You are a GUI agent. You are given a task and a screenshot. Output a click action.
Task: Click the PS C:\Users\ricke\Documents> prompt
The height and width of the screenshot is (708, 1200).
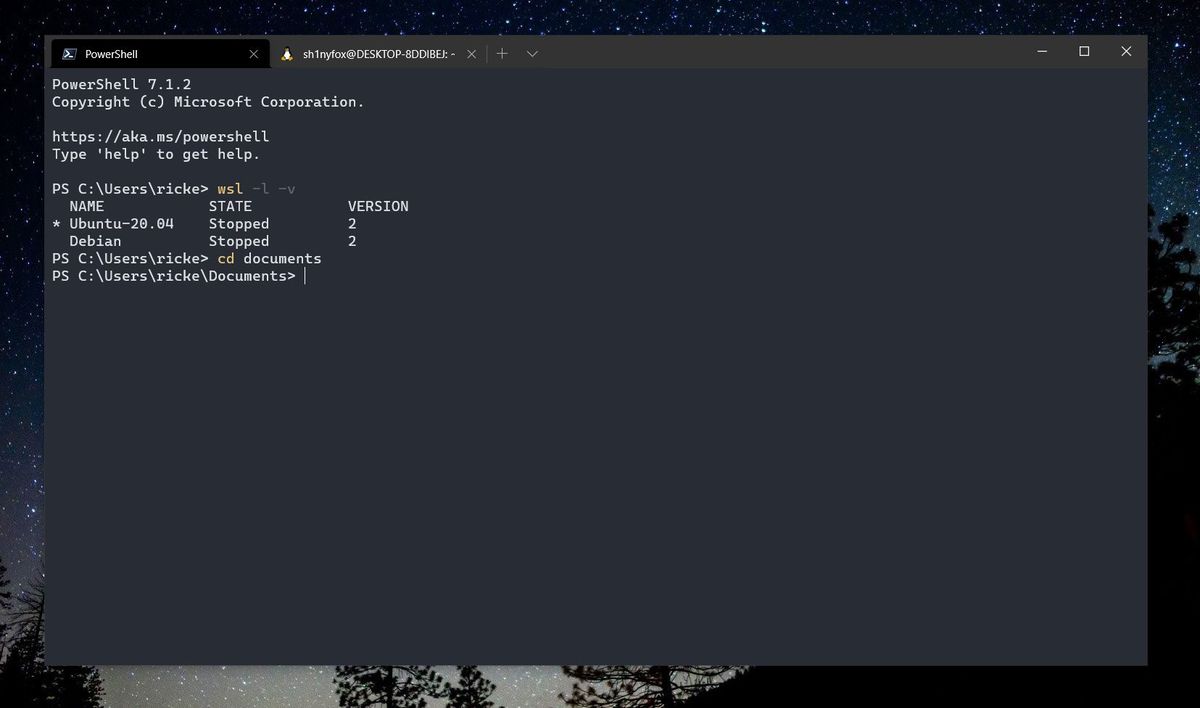pos(174,276)
